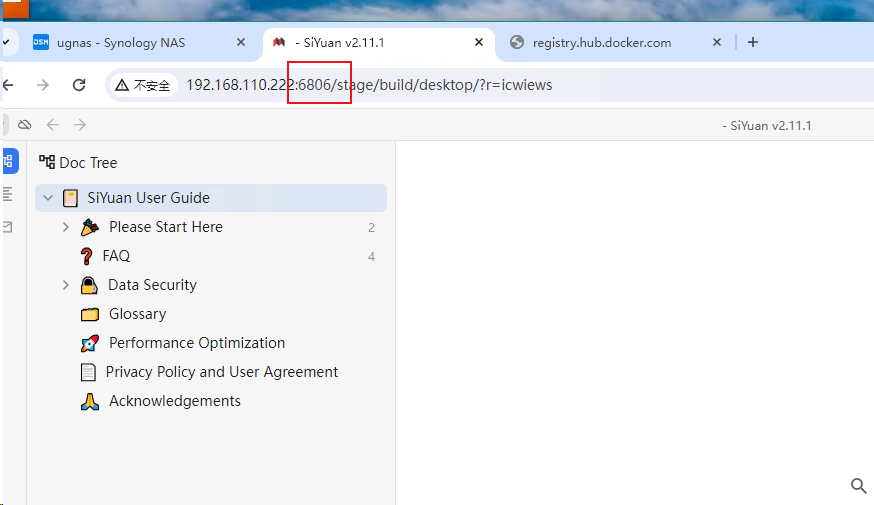This screenshot has width=874, height=505.
Task: Click the page icon of Privacy Policy
Action: tap(88, 372)
